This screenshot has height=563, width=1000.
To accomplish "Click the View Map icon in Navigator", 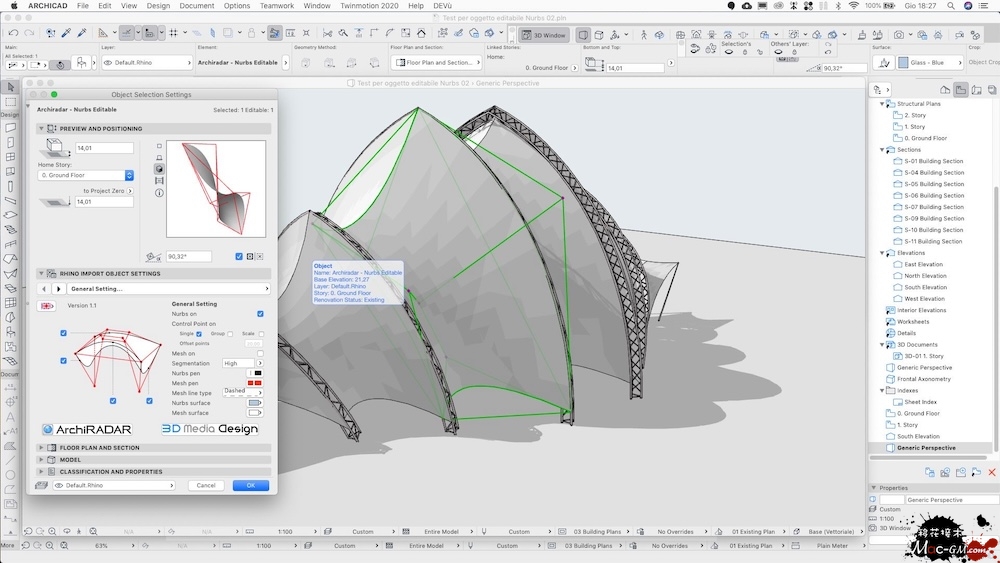I will pos(960,90).
